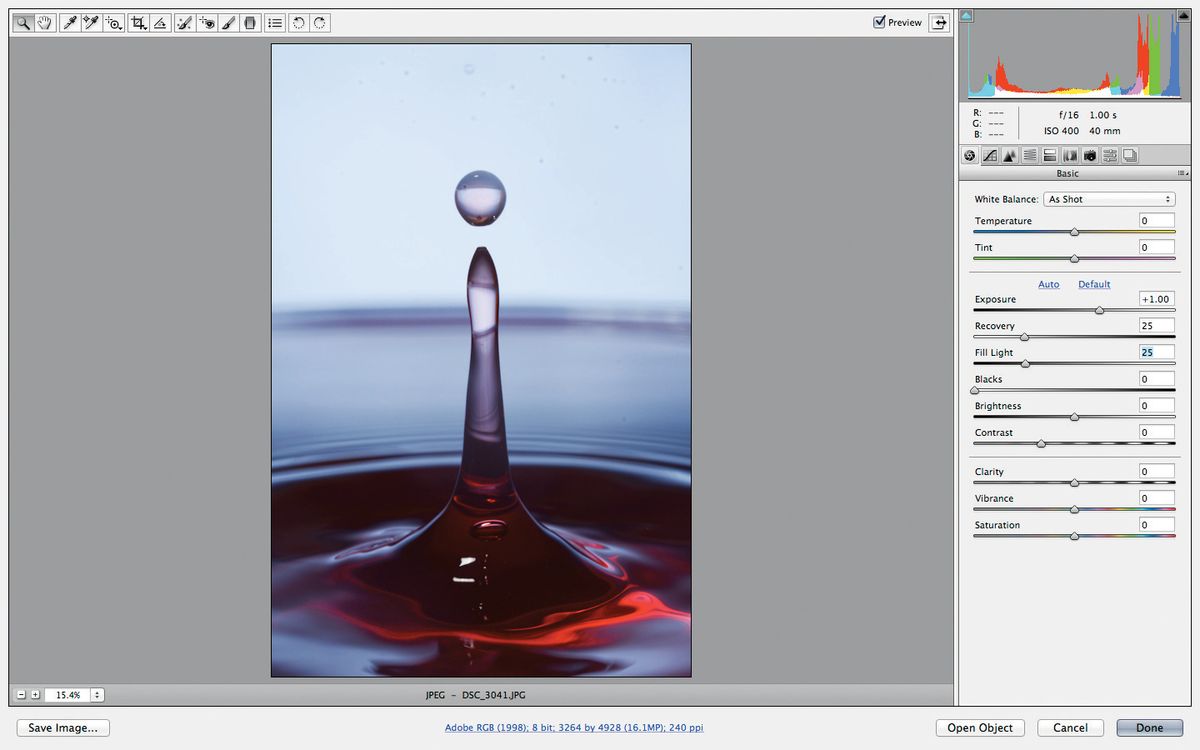
Task: Activate the Crop tool
Action: point(139,22)
